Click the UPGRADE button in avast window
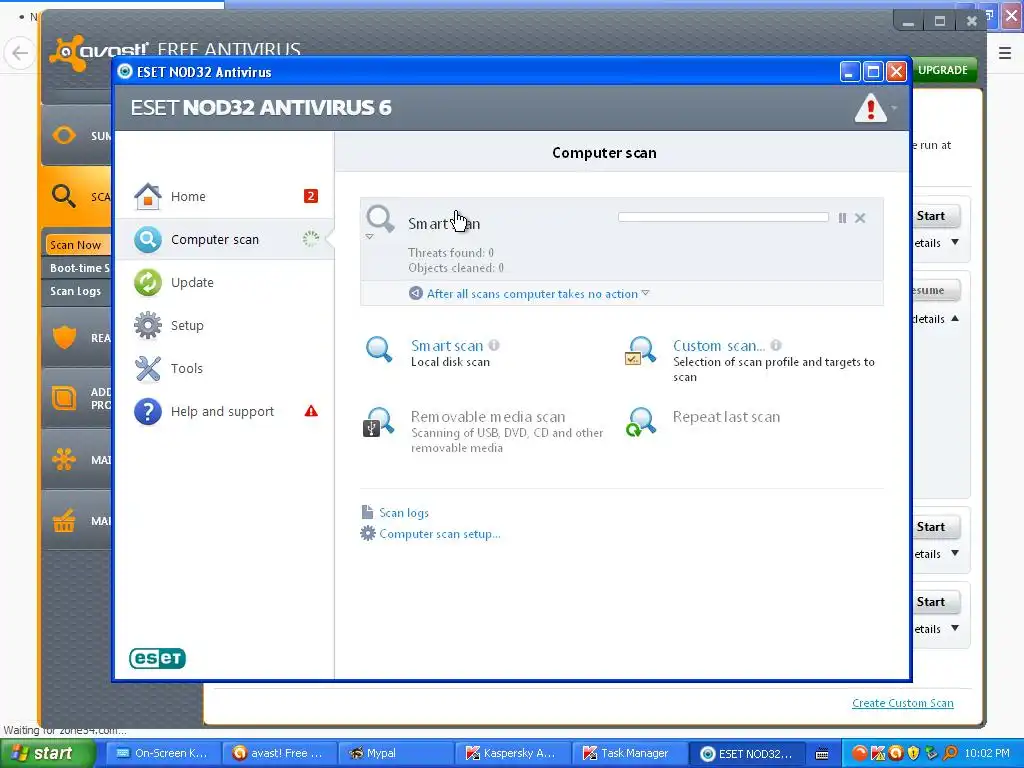 point(942,70)
